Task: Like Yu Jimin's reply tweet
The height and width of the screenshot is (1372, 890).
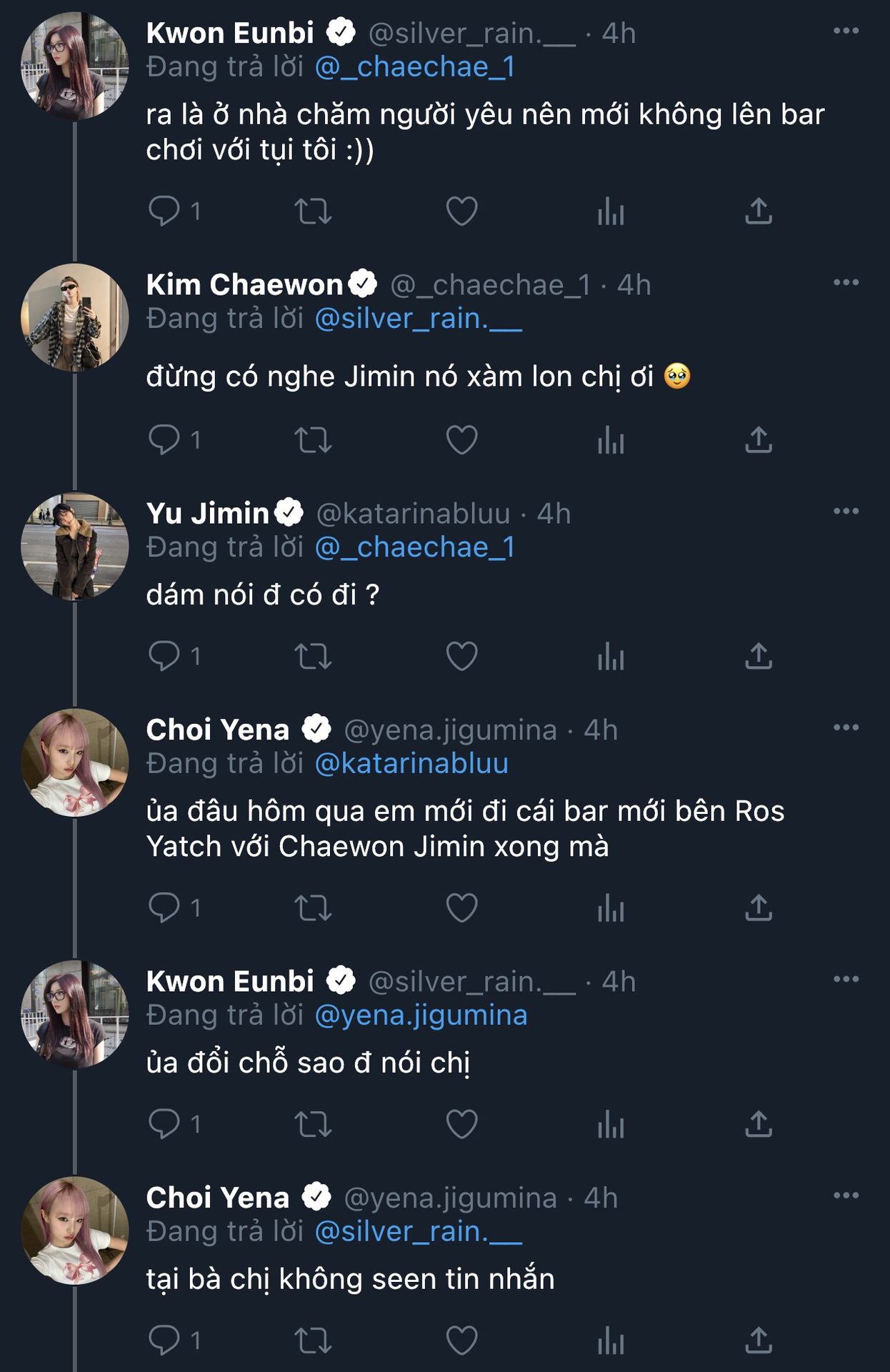Action: point(461,656)
